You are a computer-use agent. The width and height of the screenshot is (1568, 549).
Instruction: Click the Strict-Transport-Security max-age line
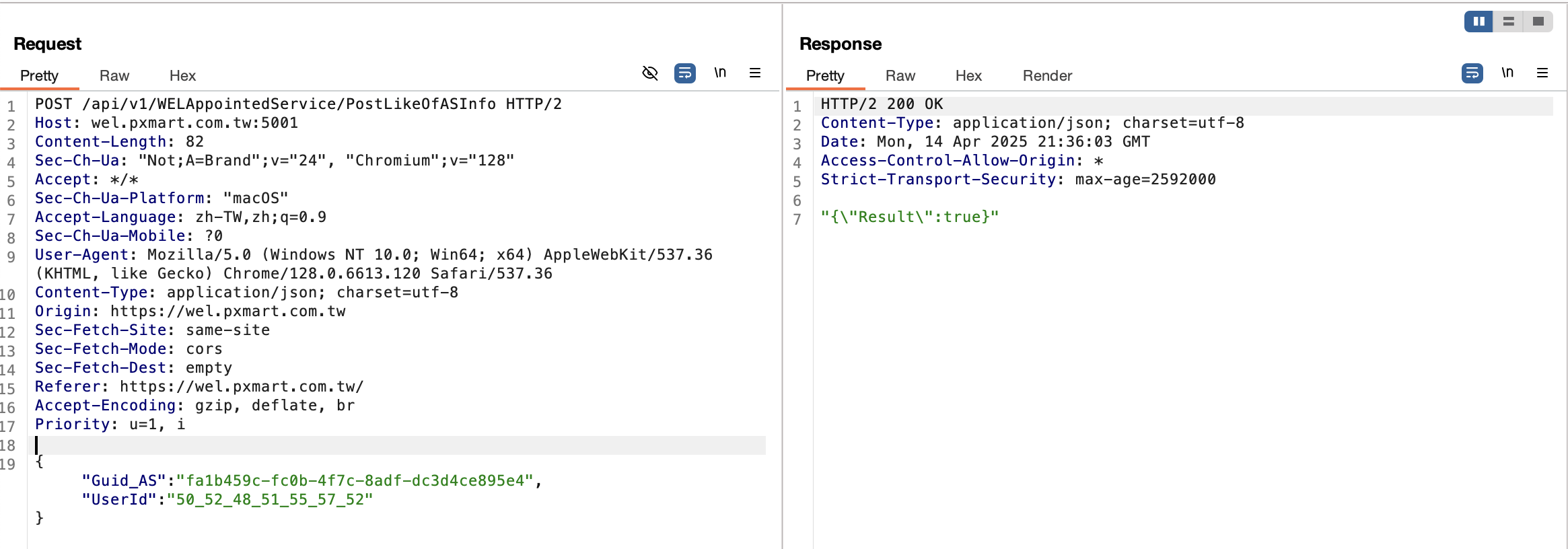[1018, 180]
